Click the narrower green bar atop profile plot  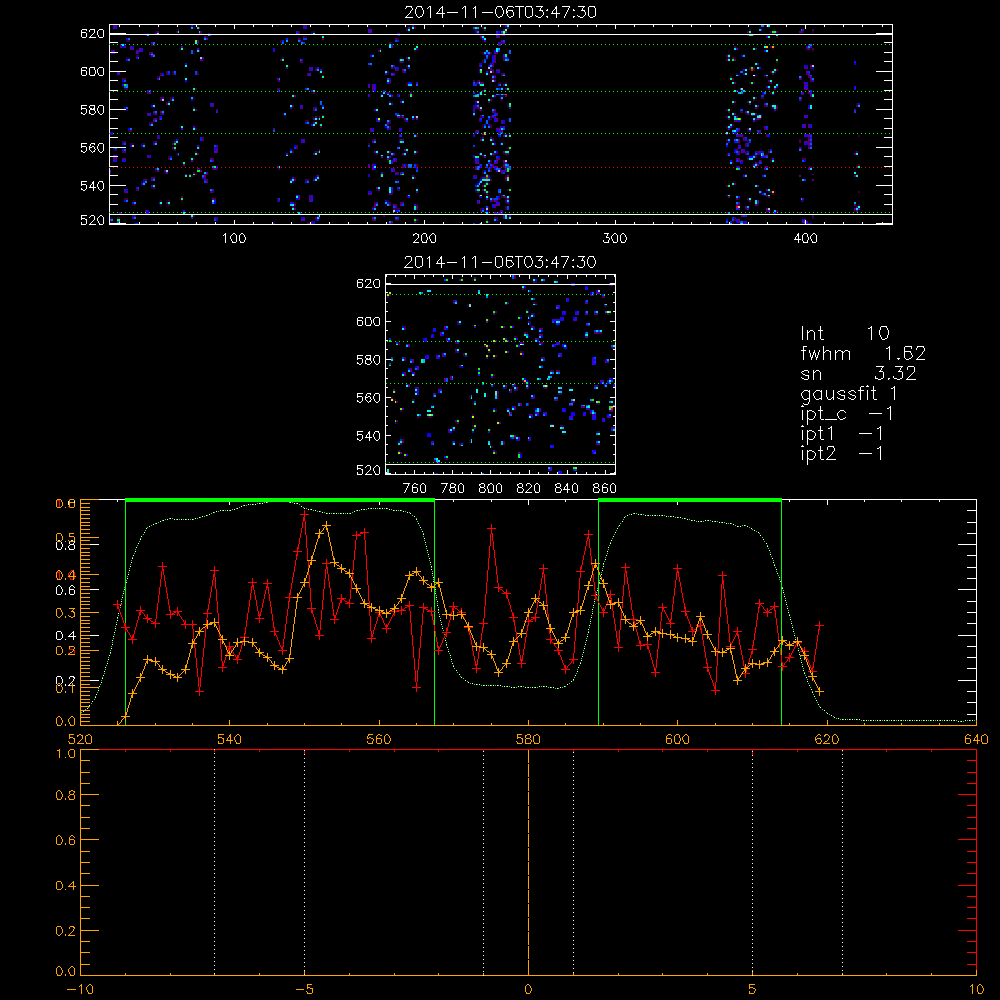[690, 500]
